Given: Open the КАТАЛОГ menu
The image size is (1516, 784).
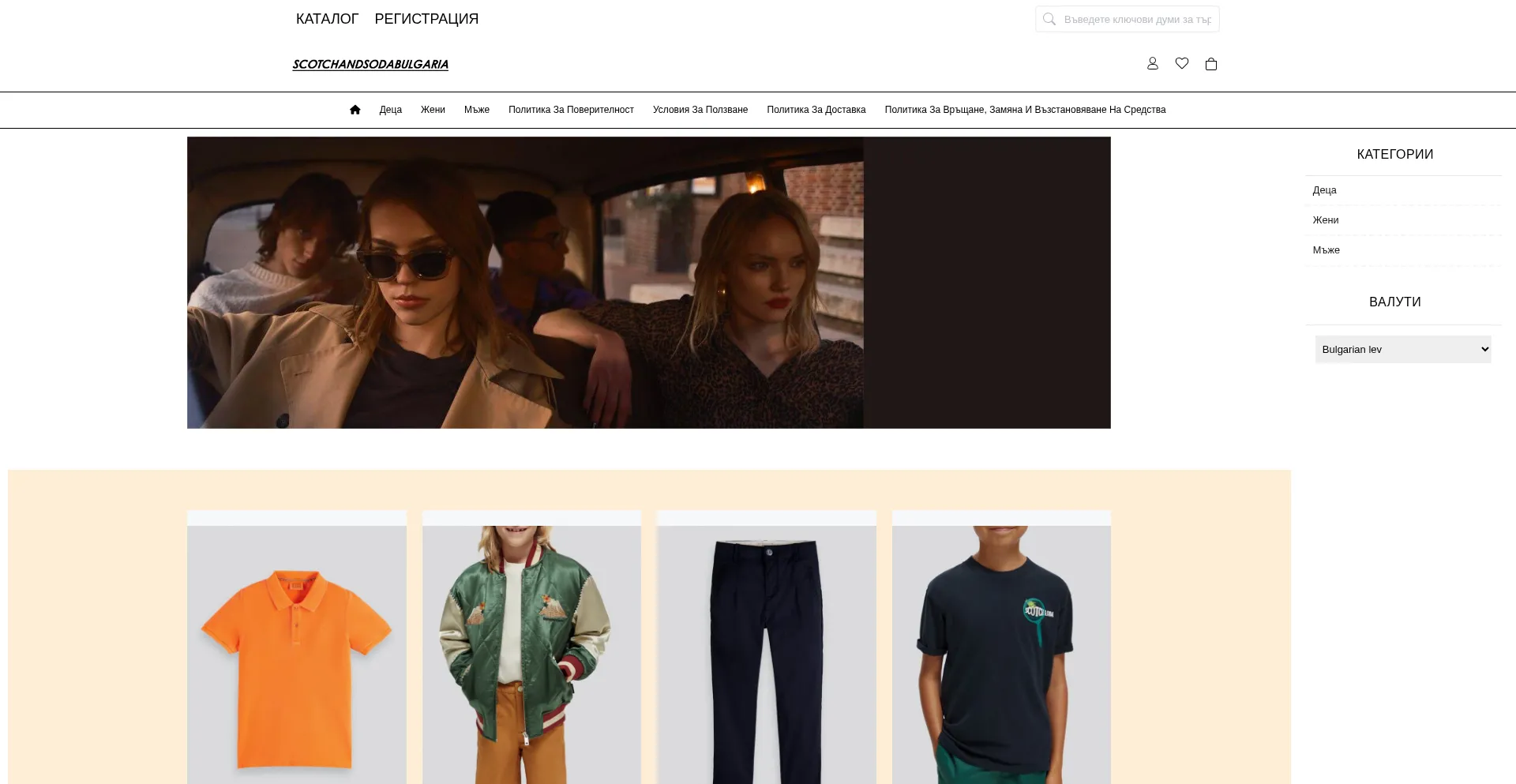Looking at the screenshot, I should point(327,19).
